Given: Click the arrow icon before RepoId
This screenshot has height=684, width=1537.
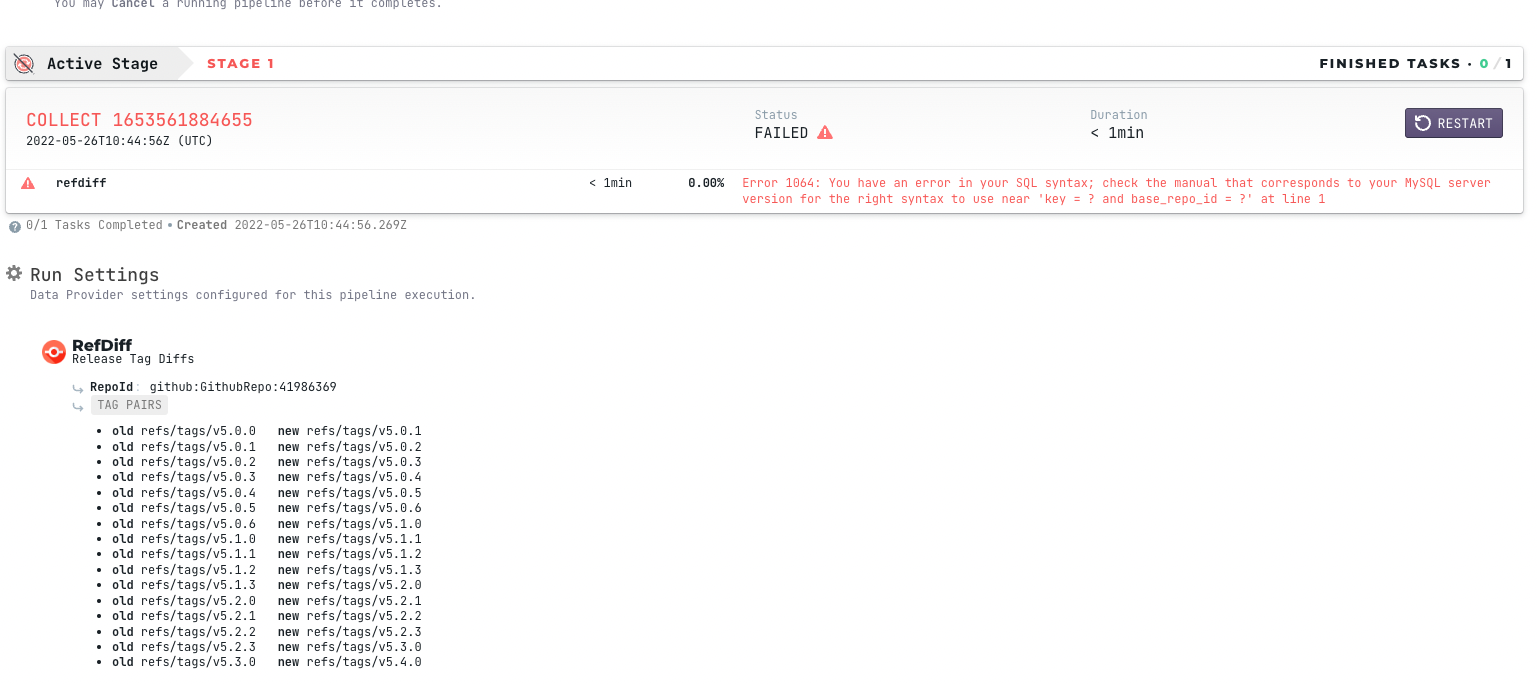Looking at the screenshot, I should (x=78, y=388).
